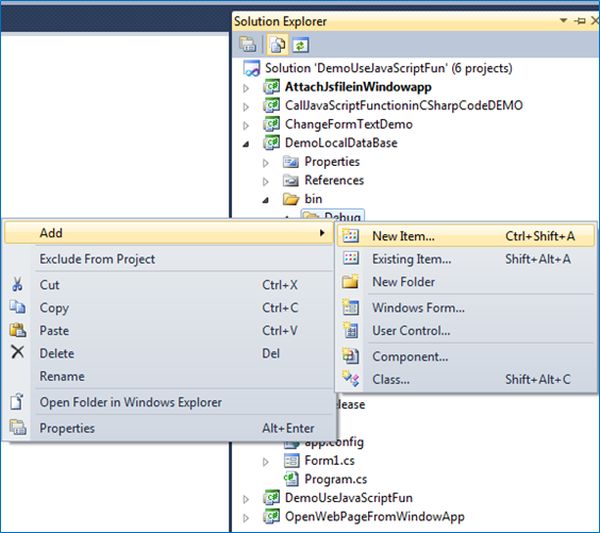This screenshot has width=600, height=533.
Task: Click the Delete X icon
Action: pos(16,352)
